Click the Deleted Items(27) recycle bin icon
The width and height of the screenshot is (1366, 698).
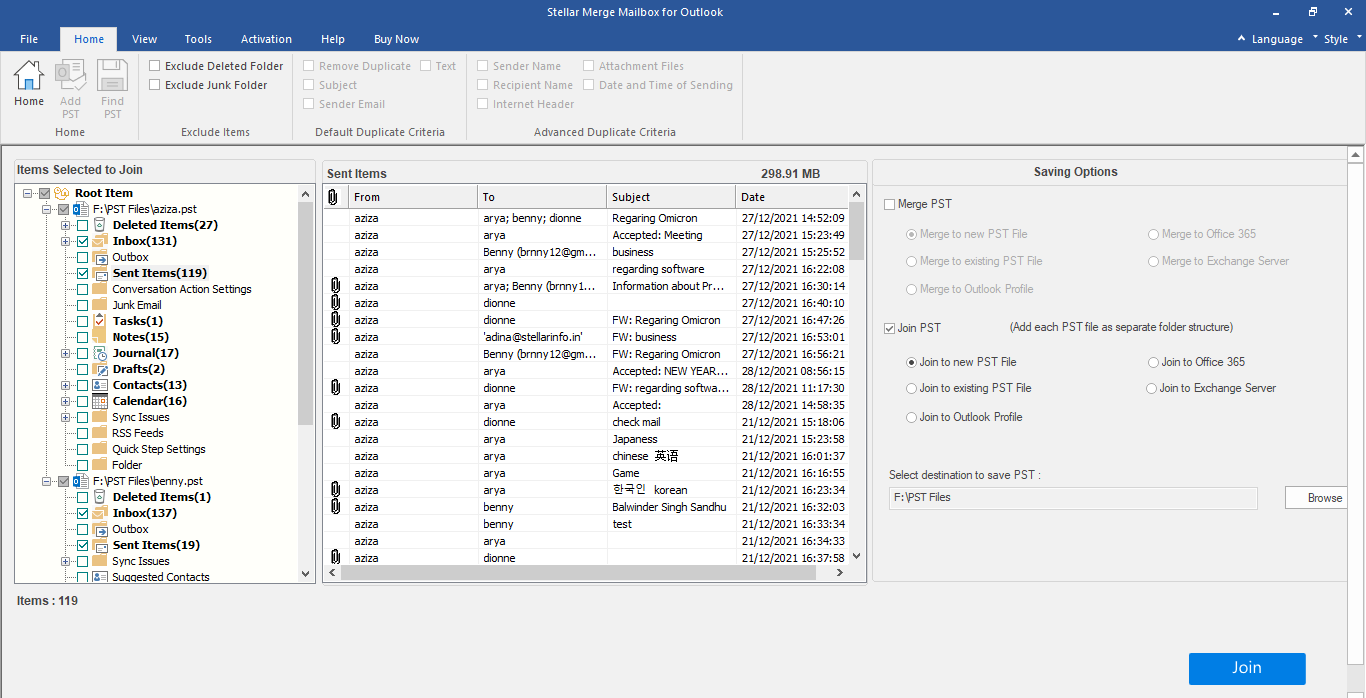click(x=100, y=225)
